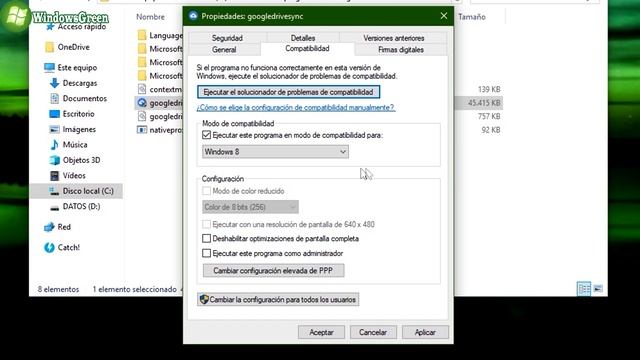640x360 pixels.
Task: Click the Vídeos film icon
Action: [54, 176]
